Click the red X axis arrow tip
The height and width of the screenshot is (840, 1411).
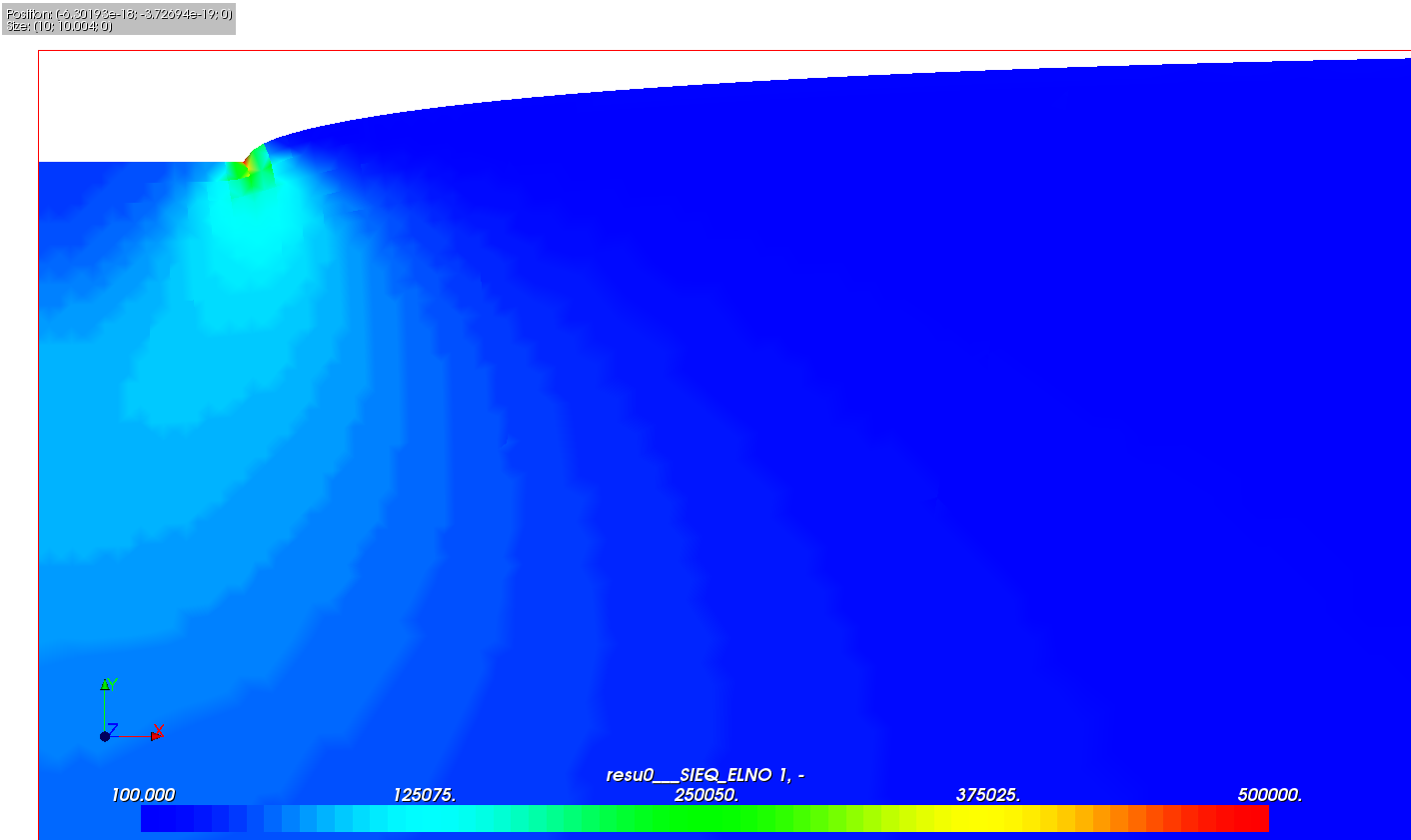[156, 736]
